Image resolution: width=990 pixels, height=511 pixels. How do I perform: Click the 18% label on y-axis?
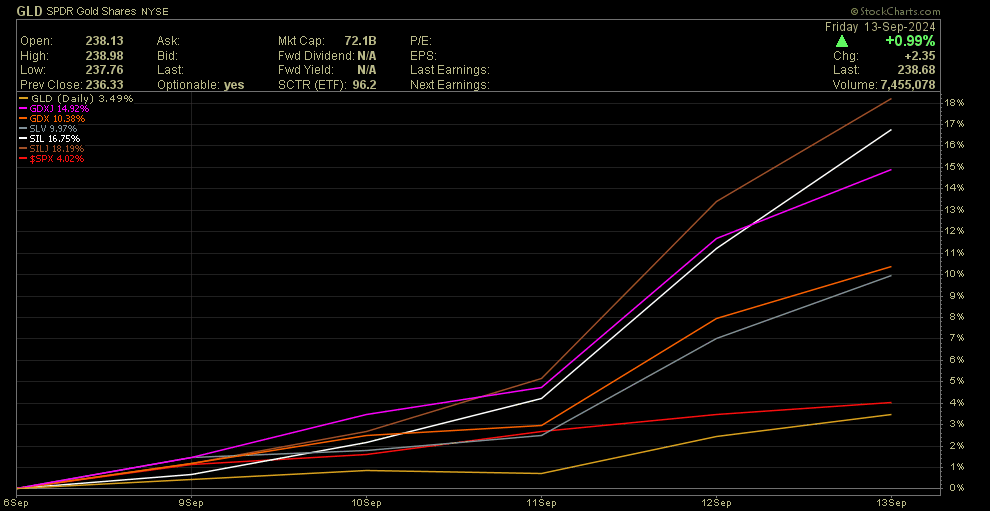[955, 102]
